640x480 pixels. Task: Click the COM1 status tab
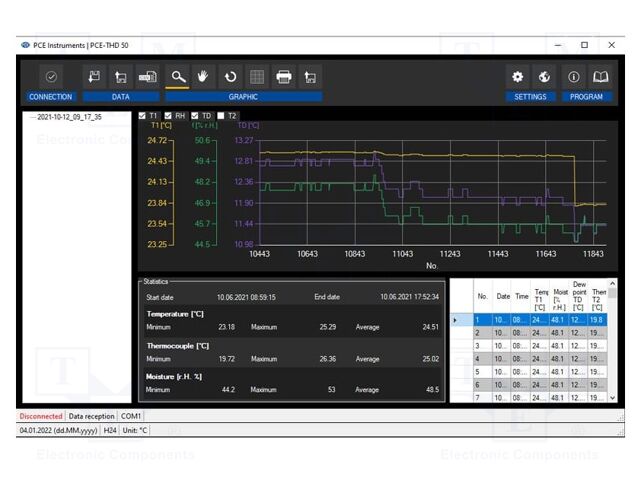(x=131, y=415)
